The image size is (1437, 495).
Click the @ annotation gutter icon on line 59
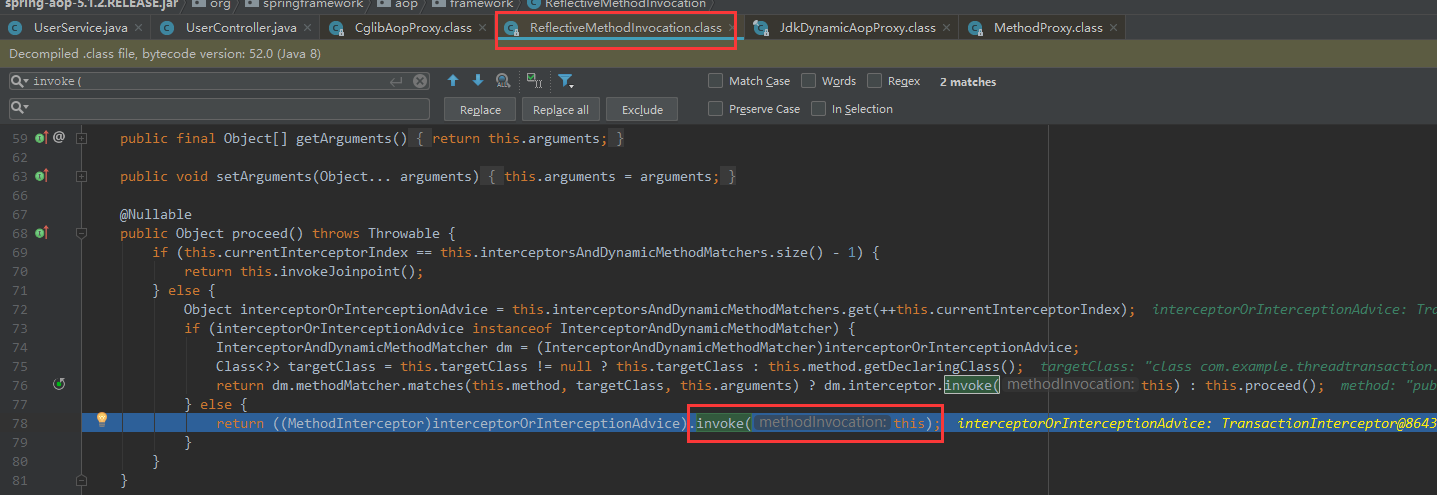point(59,137)
